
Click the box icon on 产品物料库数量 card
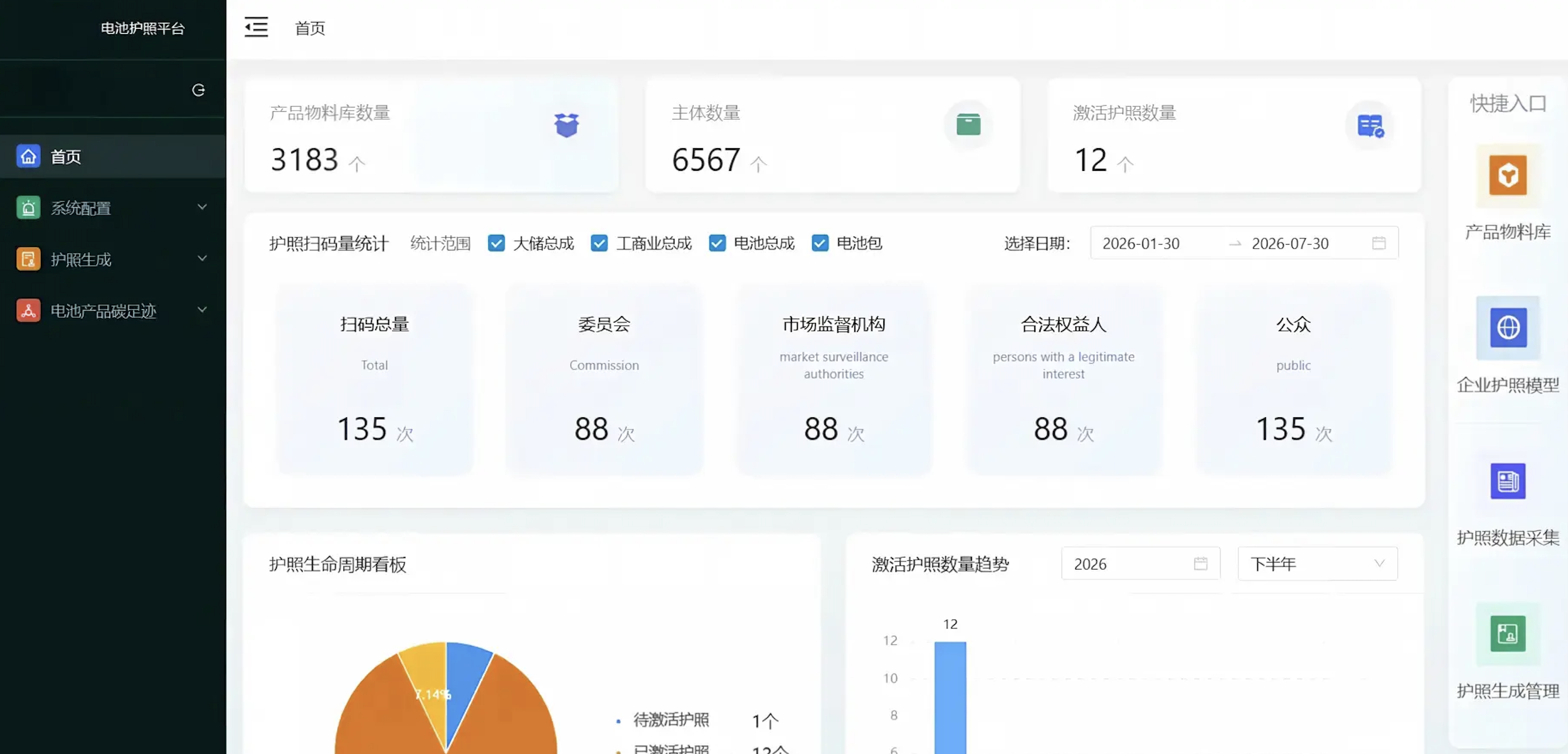566,125
